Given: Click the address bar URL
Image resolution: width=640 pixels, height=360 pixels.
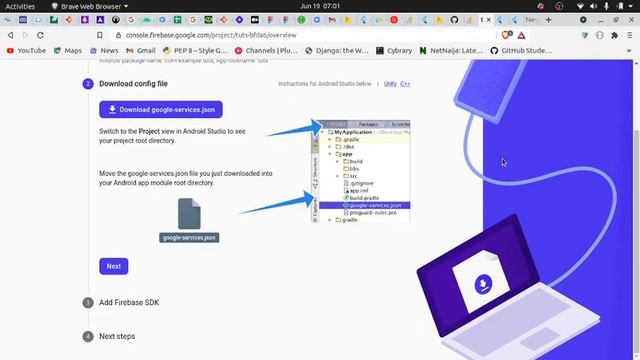Looking at the screenshot, I should (x=211, y=35).
